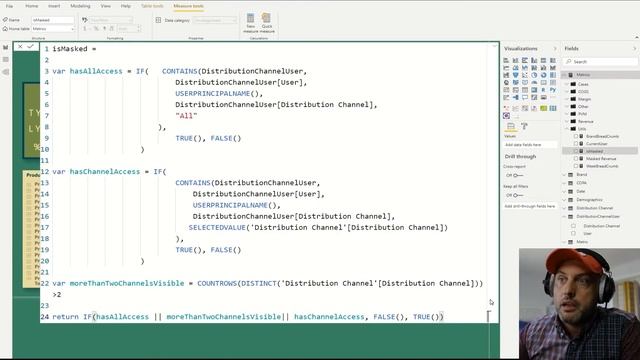Image resolution: width=640 pixels, height=360 pixels.
Task: Check the BrandBreadCrumb measure checkbox
Action: [576, 136]
